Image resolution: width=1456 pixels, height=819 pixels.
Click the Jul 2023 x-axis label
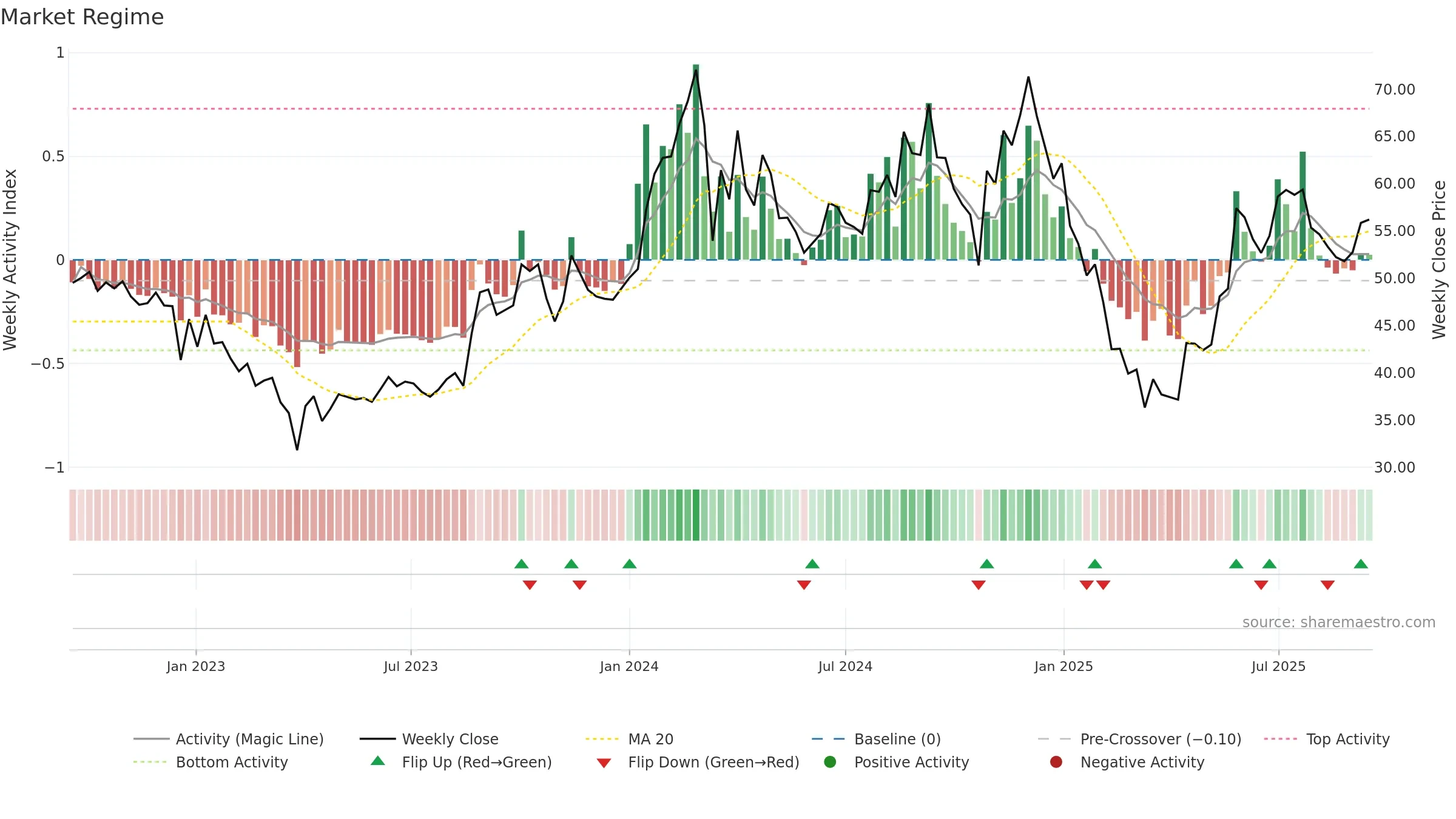click(x=411, y=666)
